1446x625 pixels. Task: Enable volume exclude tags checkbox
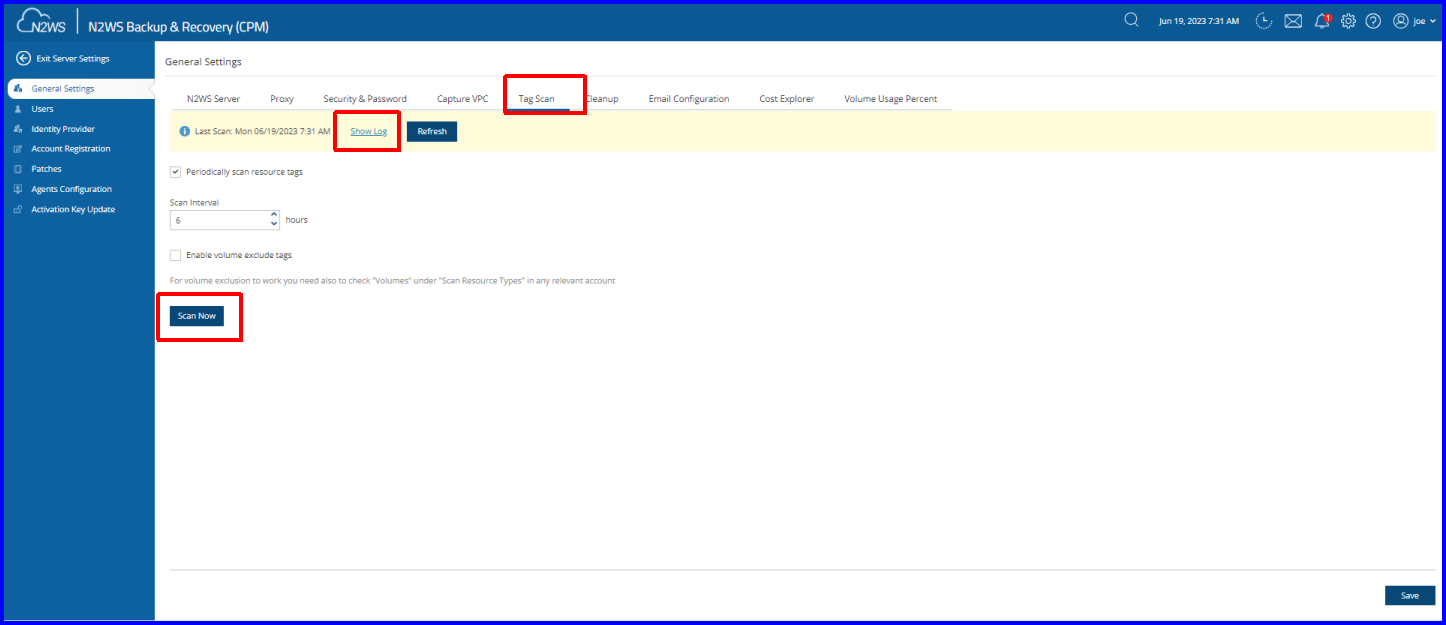176,255
